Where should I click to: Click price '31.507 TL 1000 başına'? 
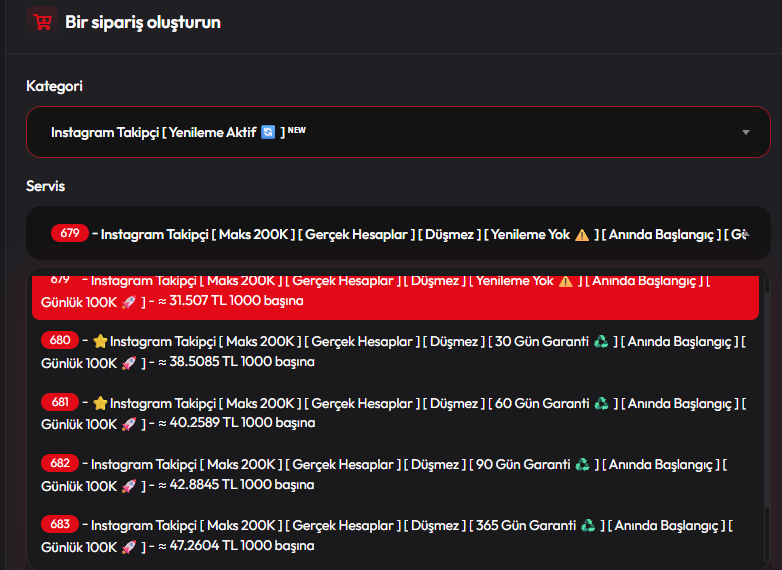pos(236,301)
